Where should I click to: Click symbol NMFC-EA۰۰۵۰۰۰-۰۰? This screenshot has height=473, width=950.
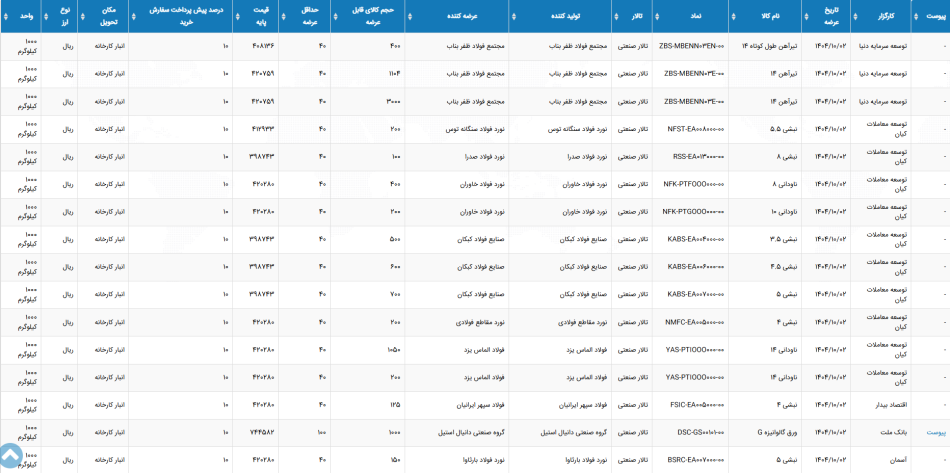point(694,322)
